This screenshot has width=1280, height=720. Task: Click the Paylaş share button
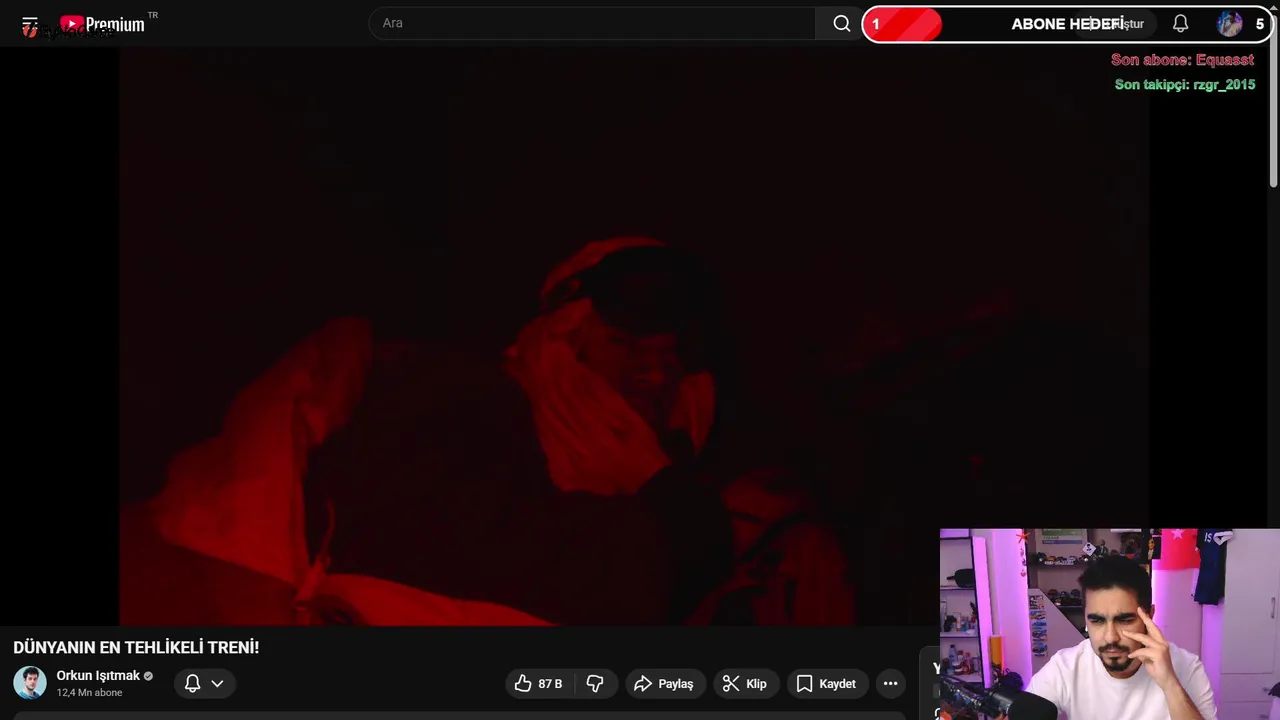(664, 684)
